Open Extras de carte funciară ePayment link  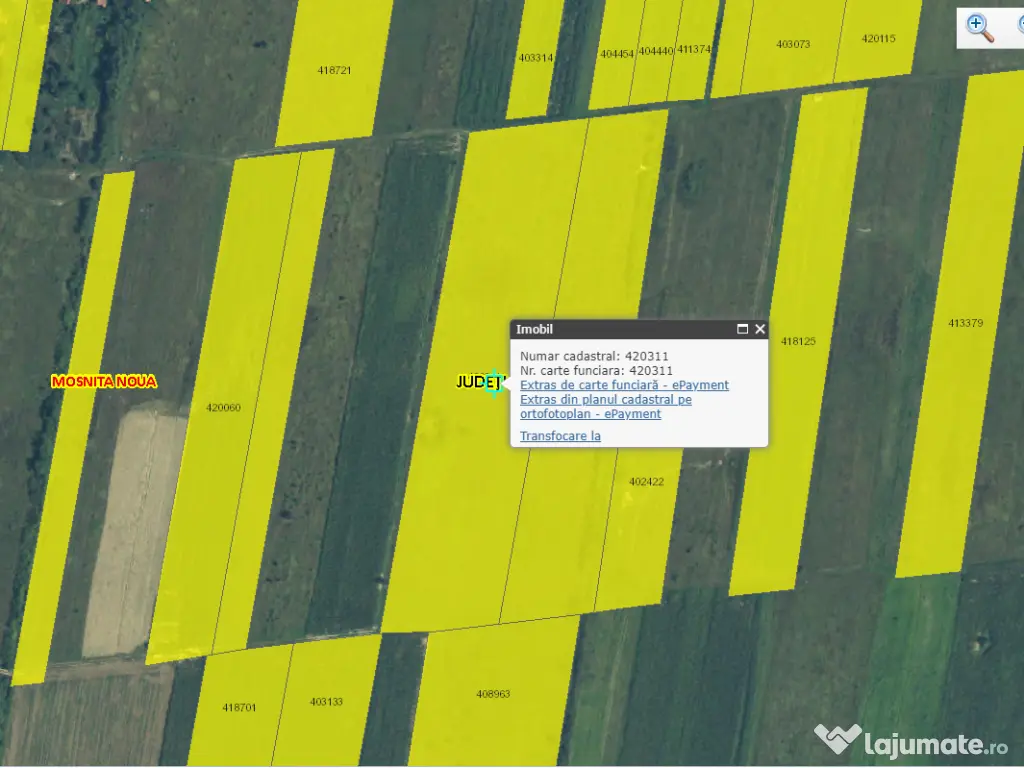(x=624, y=385)
